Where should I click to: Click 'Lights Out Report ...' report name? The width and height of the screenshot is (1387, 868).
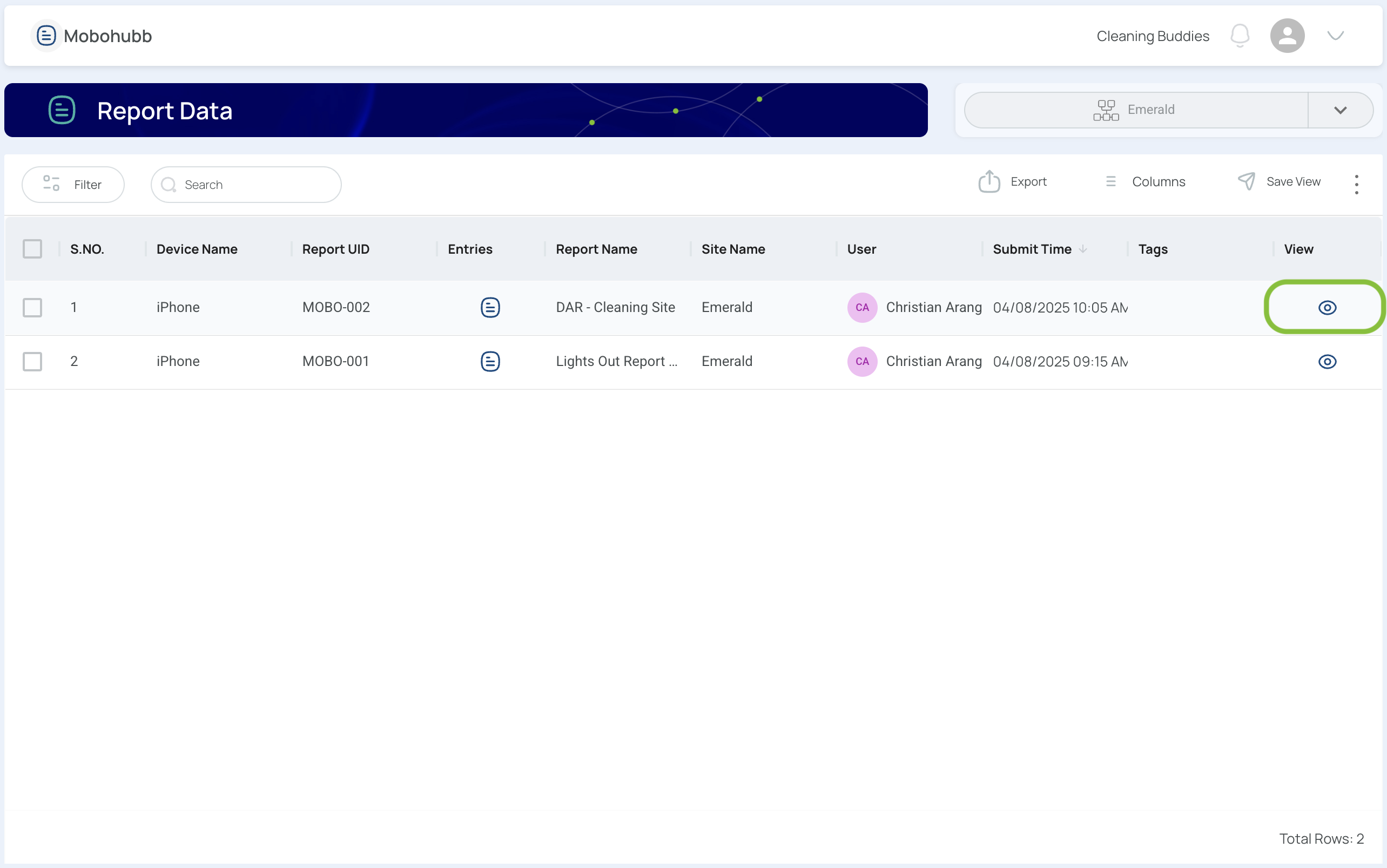(x=616, y=362)
